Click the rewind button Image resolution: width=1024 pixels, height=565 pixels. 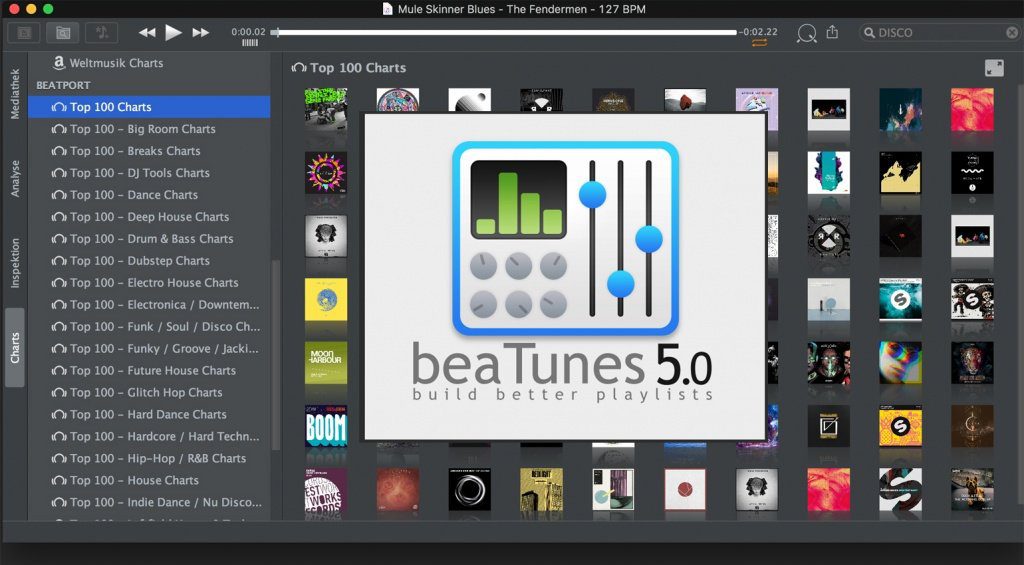pyautogui.click(x=147, y=32)
